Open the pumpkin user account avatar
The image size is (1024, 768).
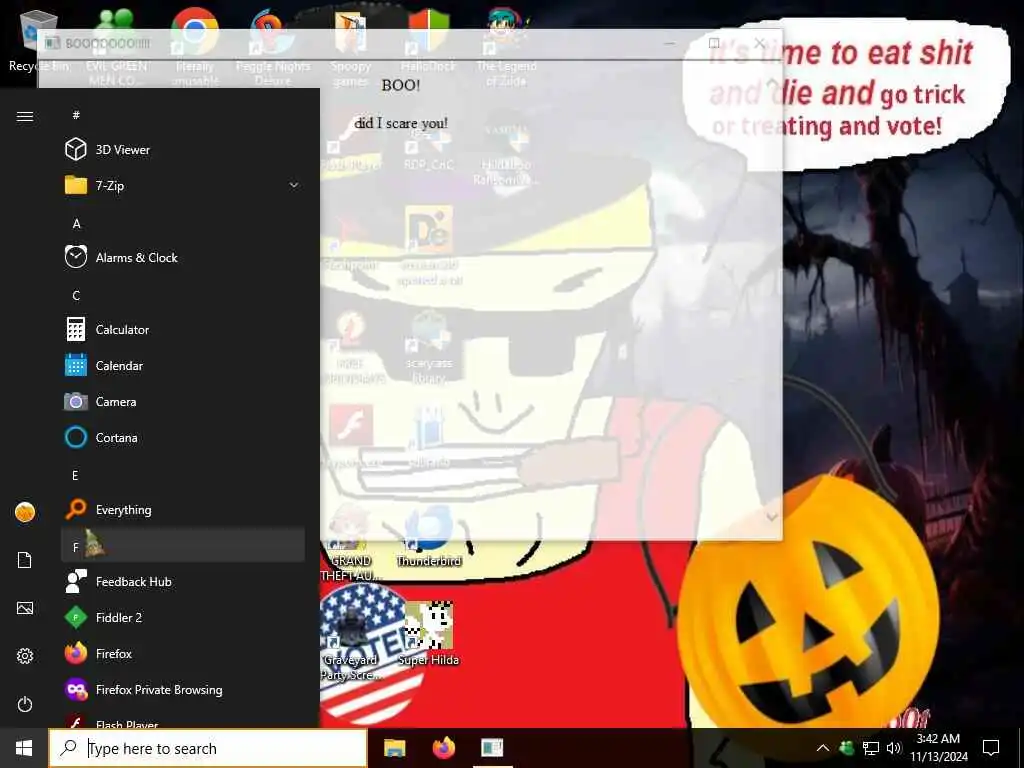tap(25, 512)
